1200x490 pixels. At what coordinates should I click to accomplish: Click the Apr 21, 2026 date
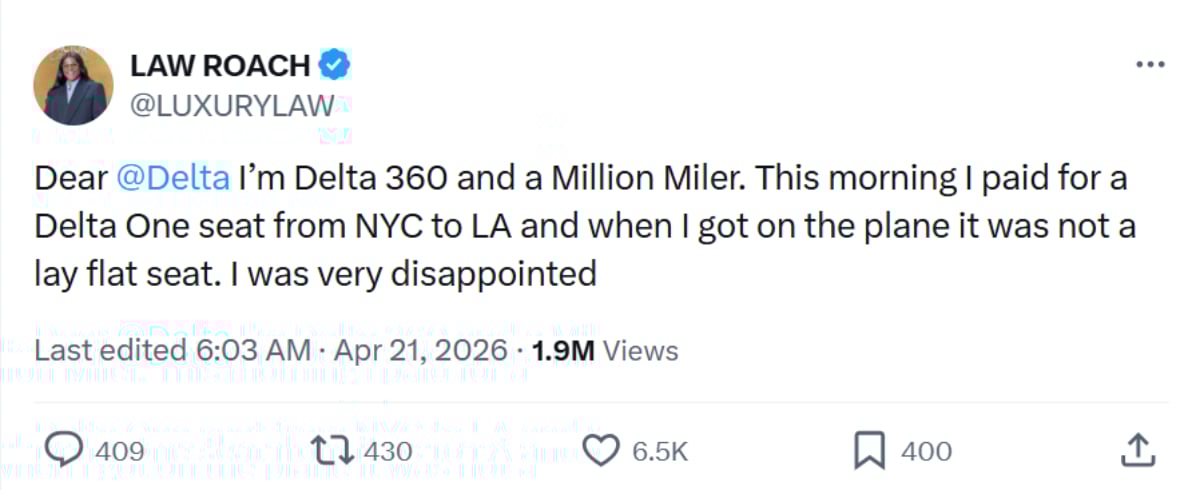pyautogui.click(x=421, y=351)
